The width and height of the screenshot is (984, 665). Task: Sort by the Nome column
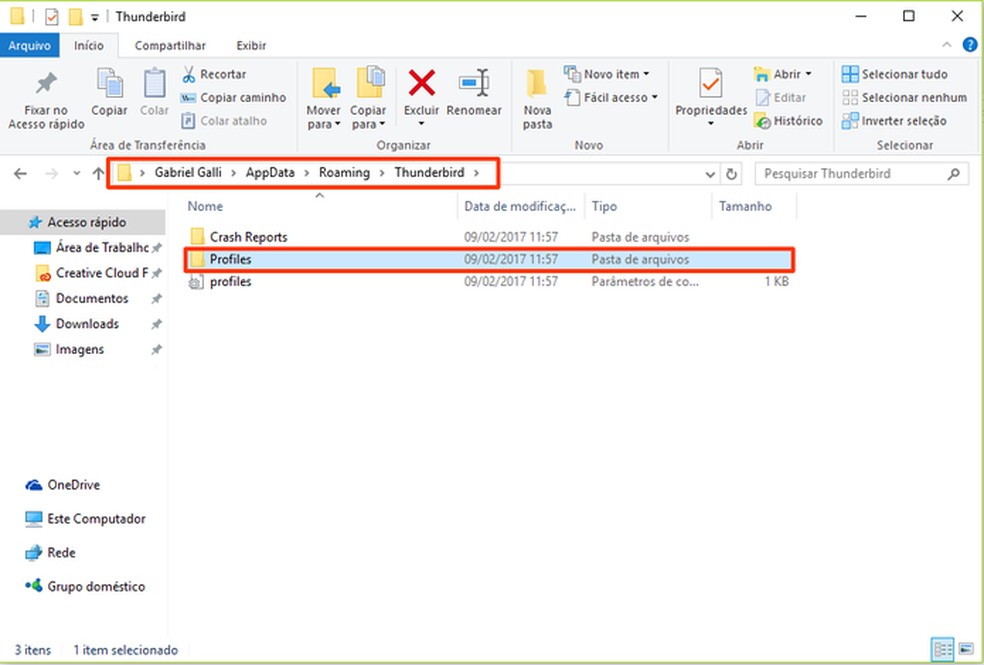point(321,206)
